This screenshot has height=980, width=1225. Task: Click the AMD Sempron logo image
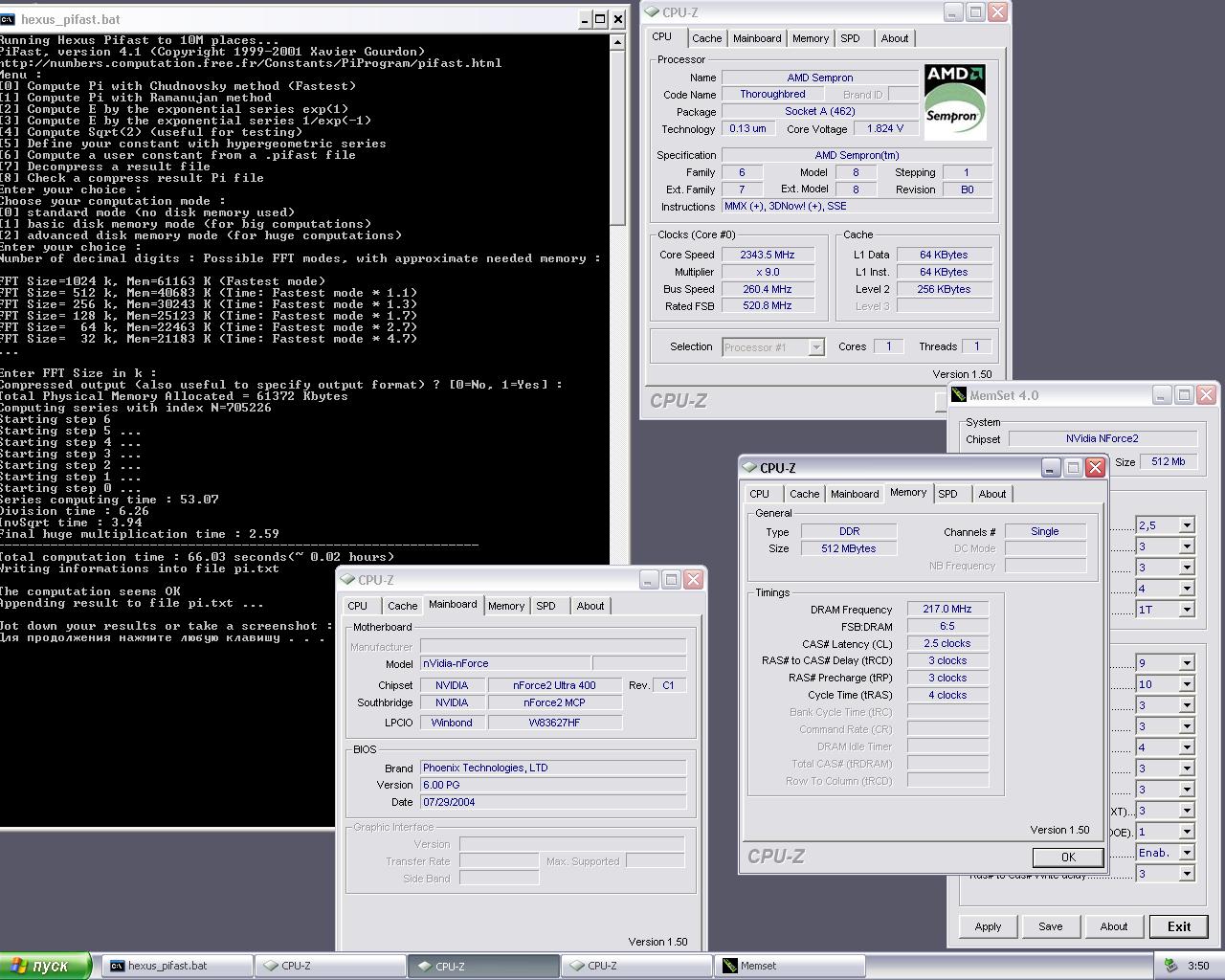[x=955, y=101]
